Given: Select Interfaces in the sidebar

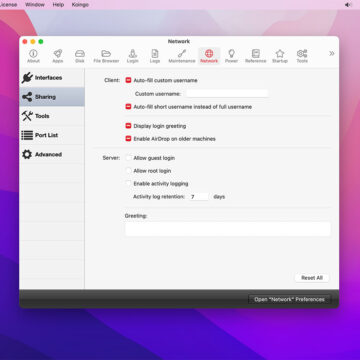Looking at the screenshot, I should click(52, 78).
